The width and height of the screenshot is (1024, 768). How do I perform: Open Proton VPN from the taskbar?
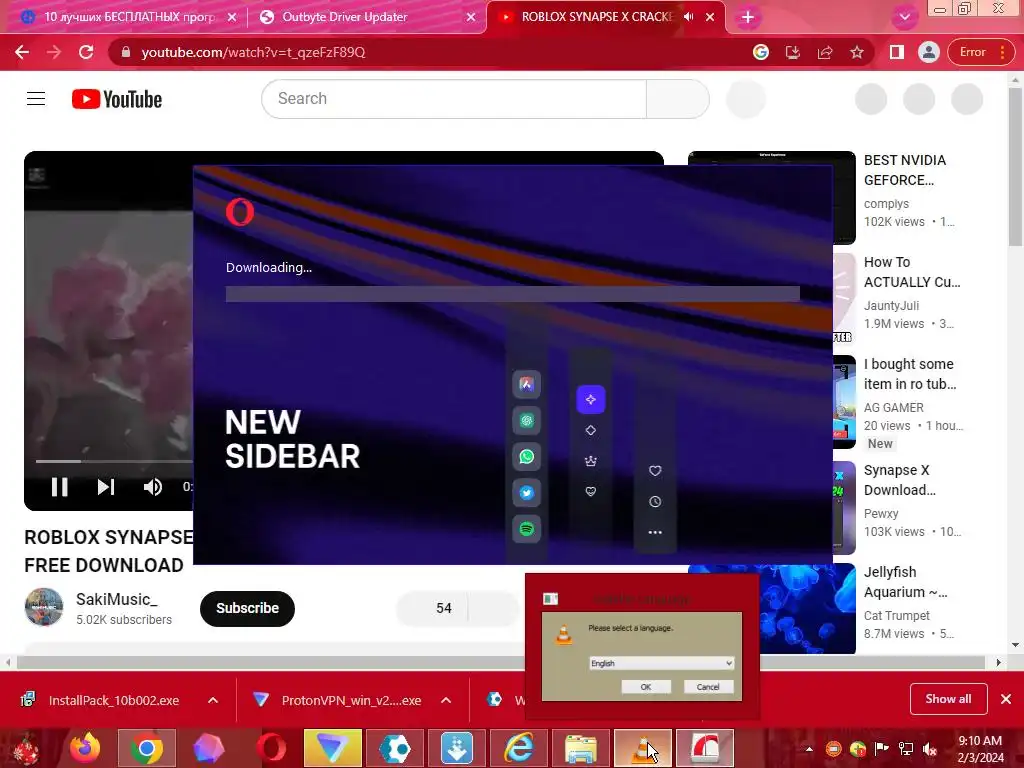(332, 748)
